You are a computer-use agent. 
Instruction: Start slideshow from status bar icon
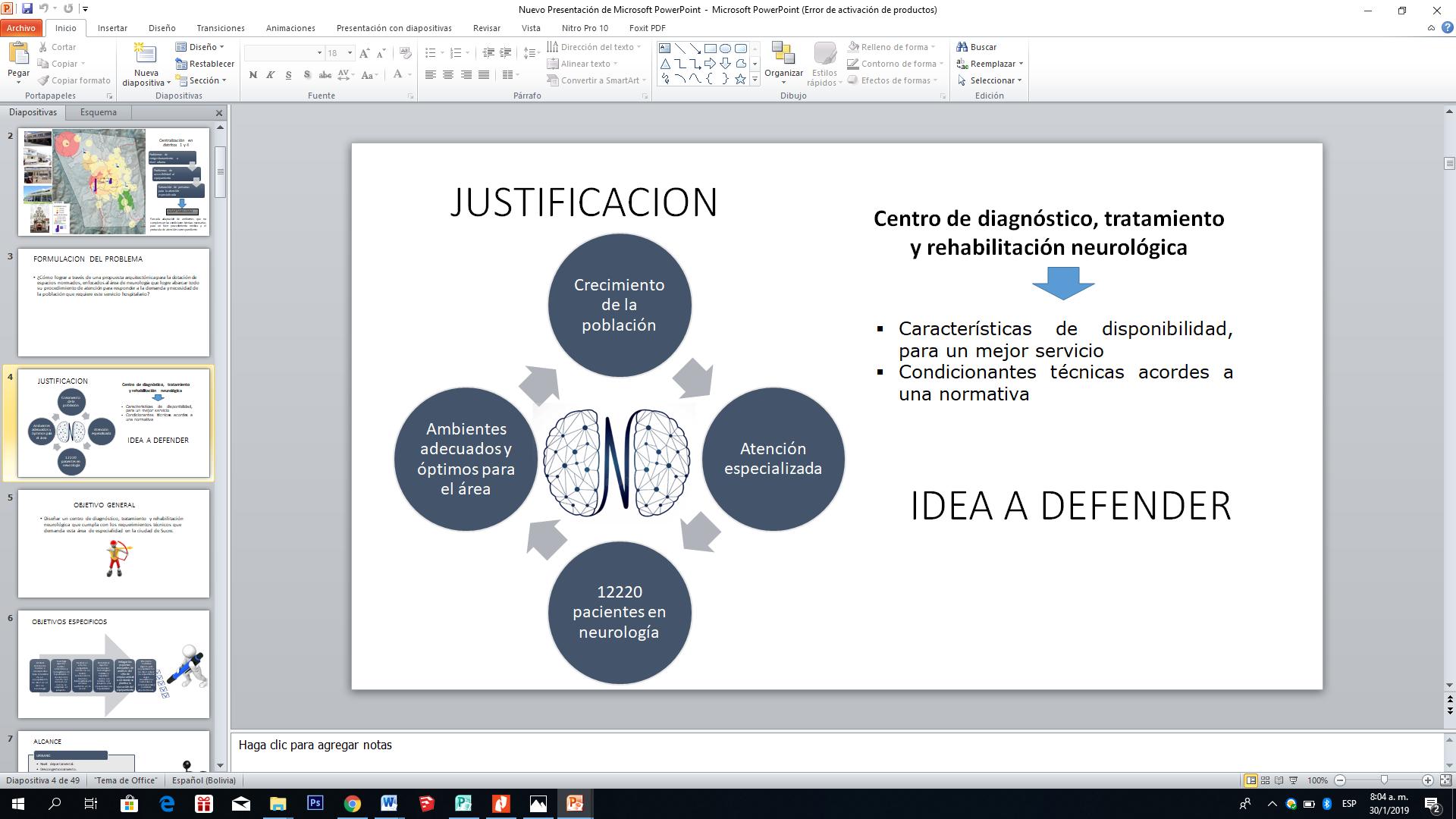click(1294, 780)
